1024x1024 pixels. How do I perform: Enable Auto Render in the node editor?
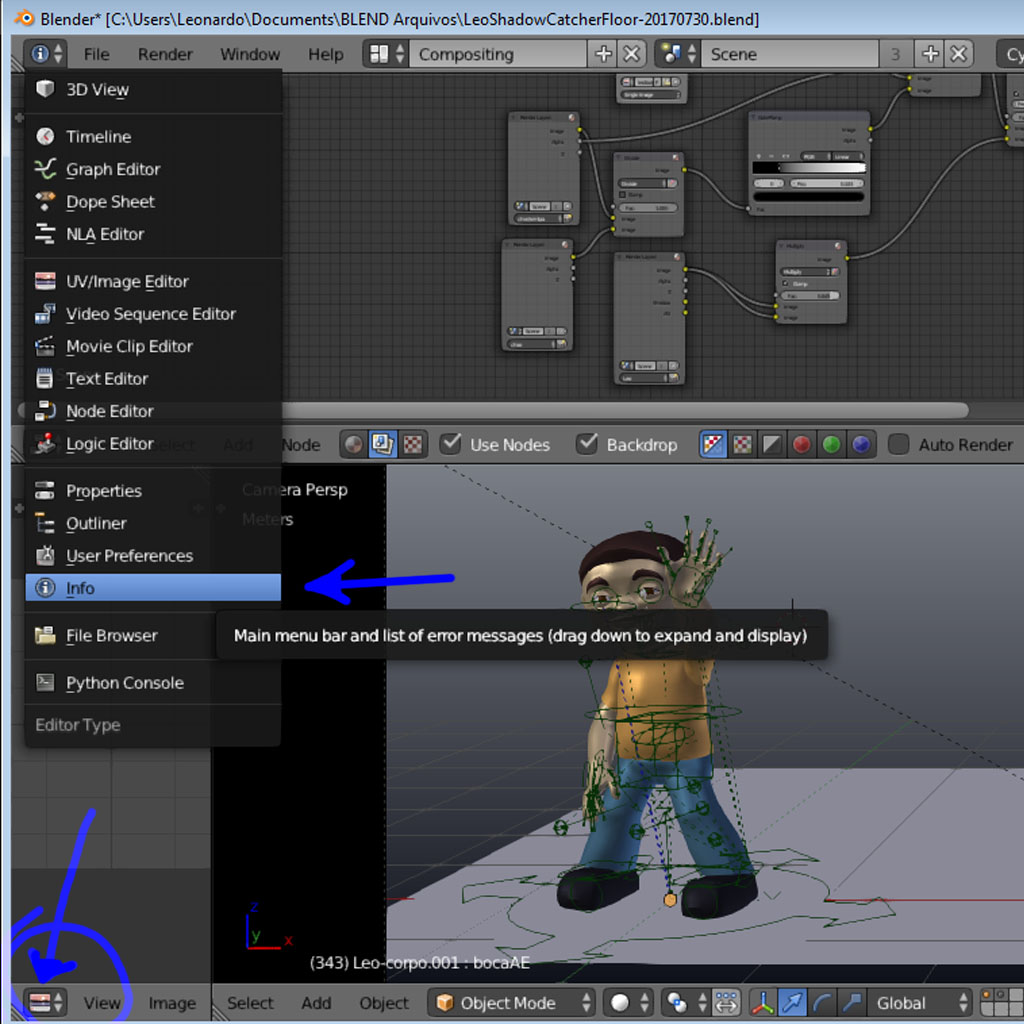(896, 444)
